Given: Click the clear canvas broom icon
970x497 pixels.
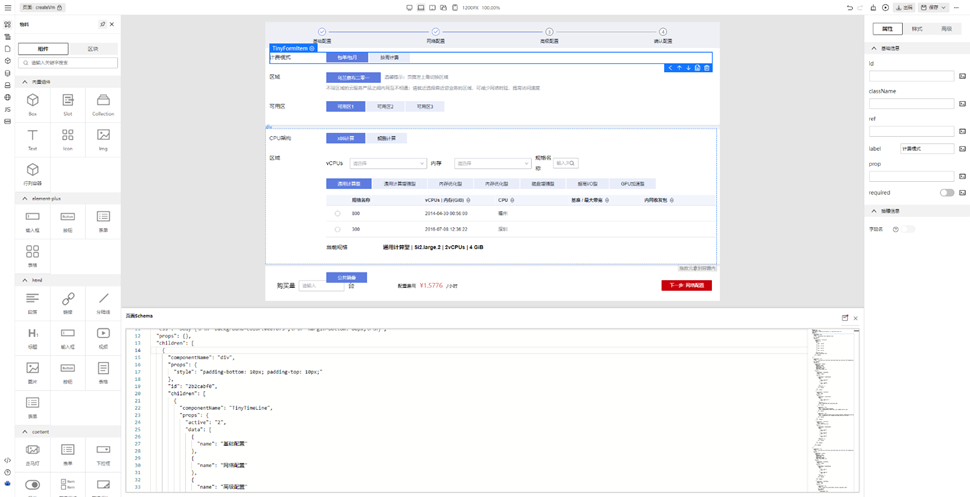Looking at the screenshot, I should click(x=873, y=7).
